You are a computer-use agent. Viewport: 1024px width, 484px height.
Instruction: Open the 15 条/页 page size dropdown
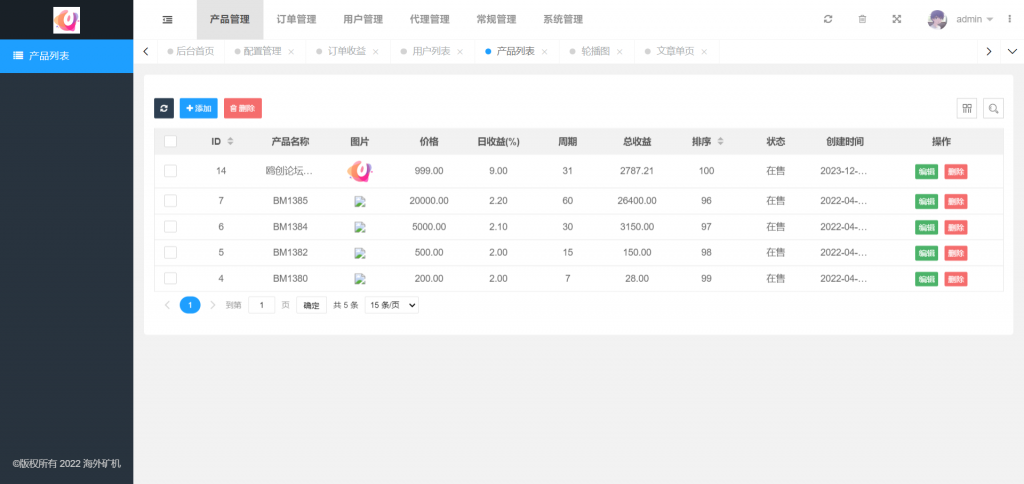(x=392, y=305)
